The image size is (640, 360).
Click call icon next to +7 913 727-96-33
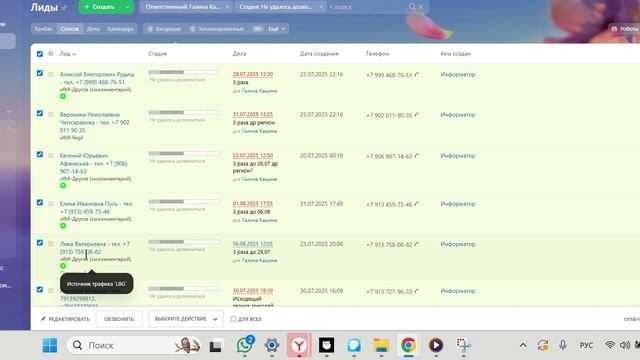(x=416, y=291)
